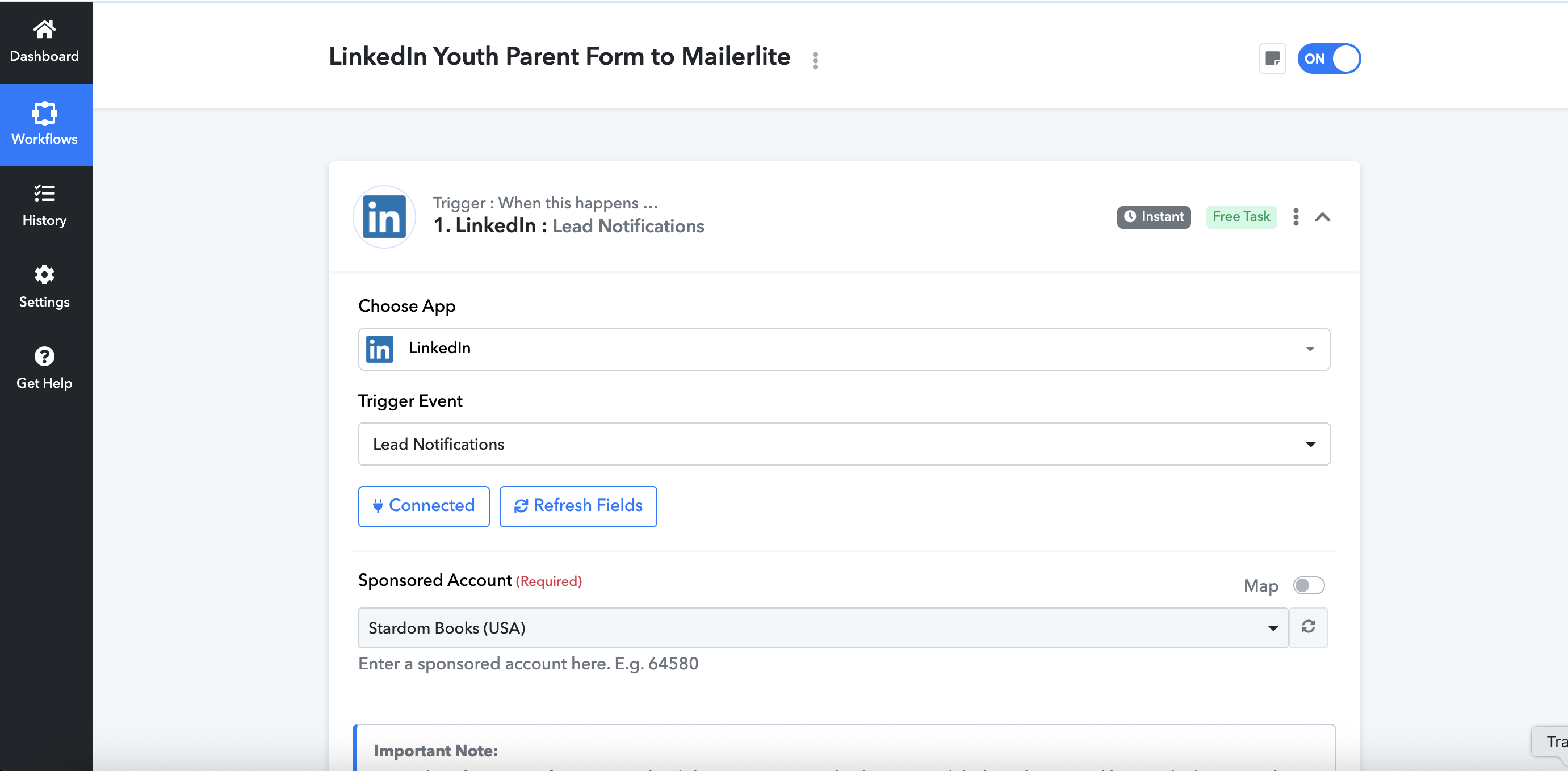Open the Trigger Event dropdown
Image resolution: width=1568 pixels, height=771 pixels.
pos(844,443)
